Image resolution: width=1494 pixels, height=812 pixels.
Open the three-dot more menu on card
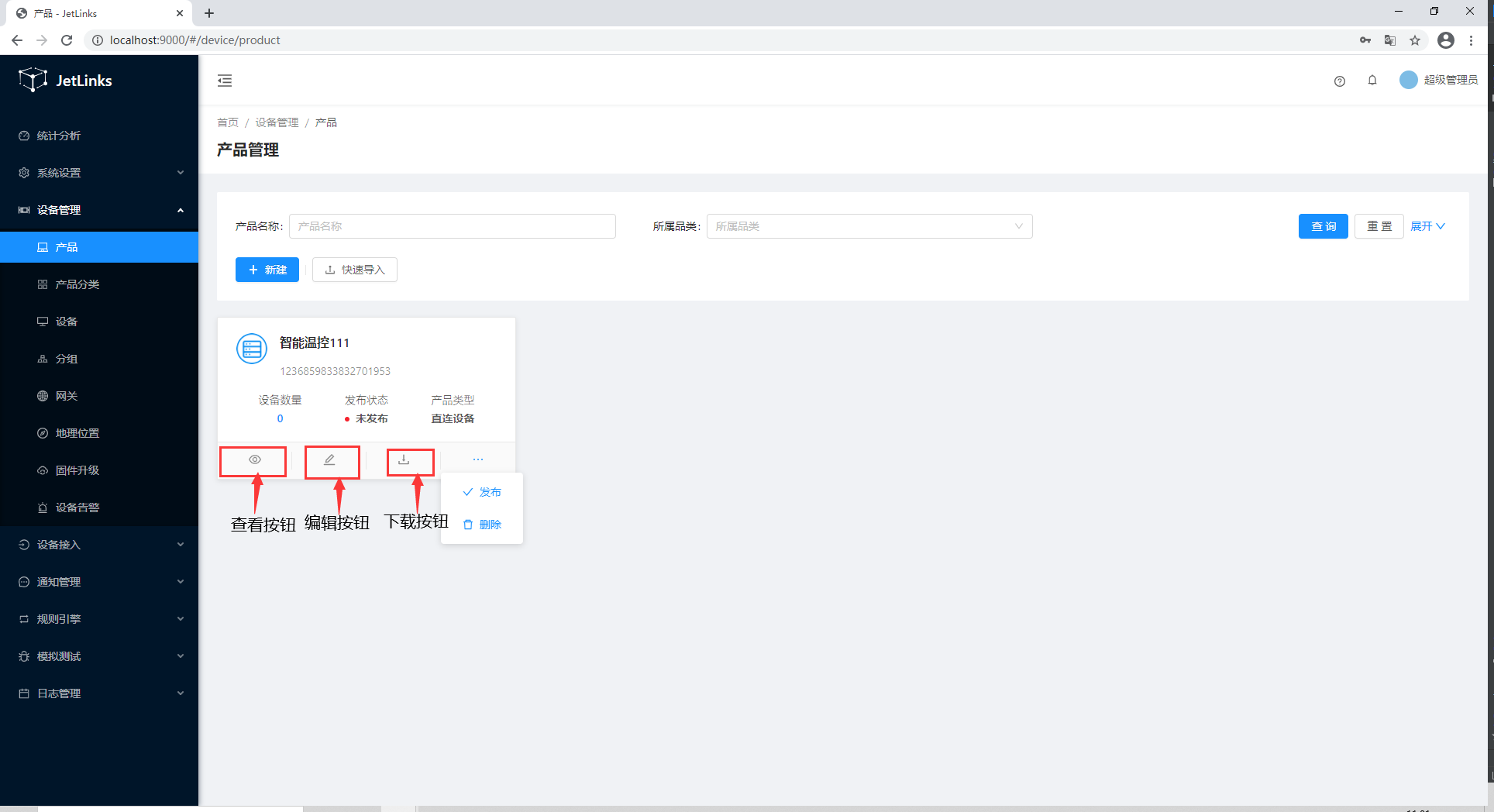pos(478,459)
